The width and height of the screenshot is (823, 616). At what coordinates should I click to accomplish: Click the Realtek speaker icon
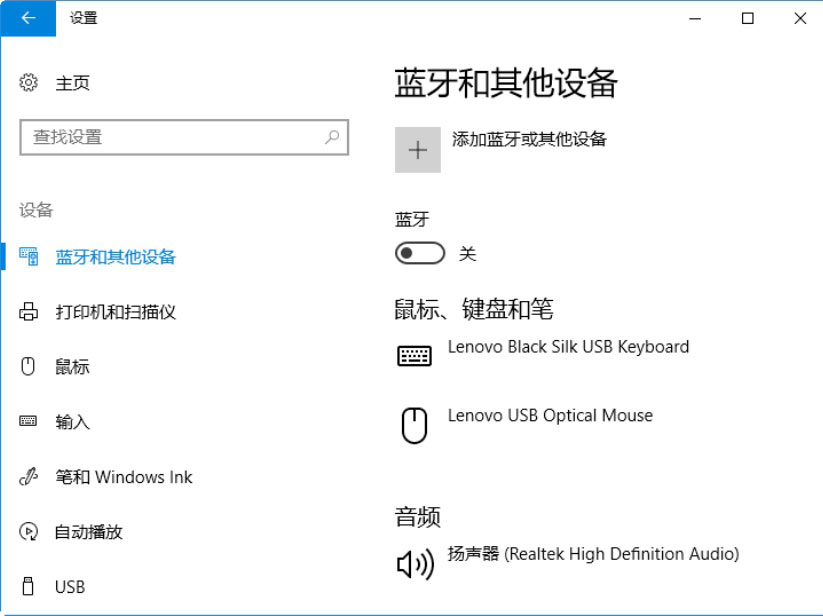[414, 565]
